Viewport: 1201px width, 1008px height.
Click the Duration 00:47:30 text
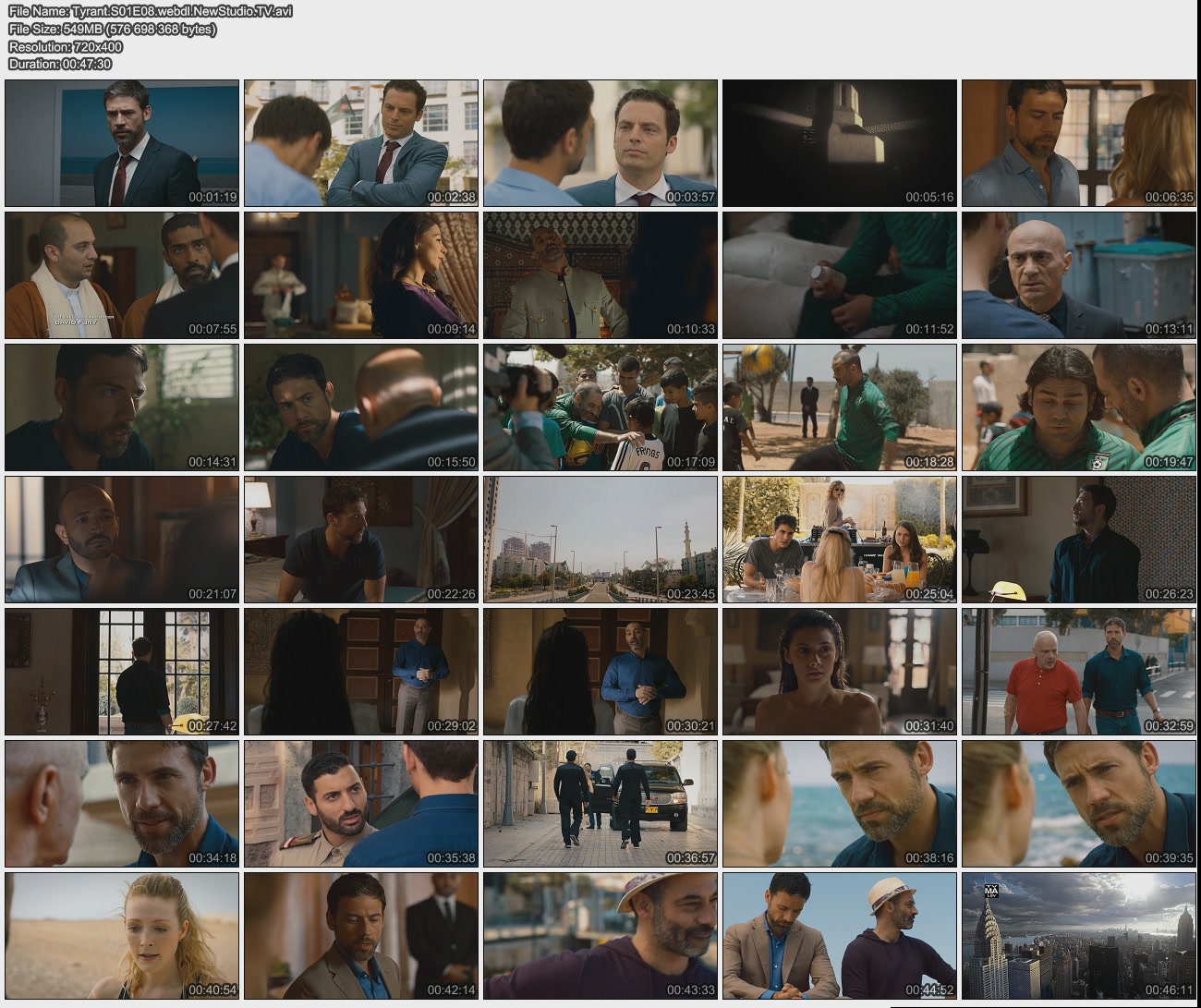[x=60, y=64]
